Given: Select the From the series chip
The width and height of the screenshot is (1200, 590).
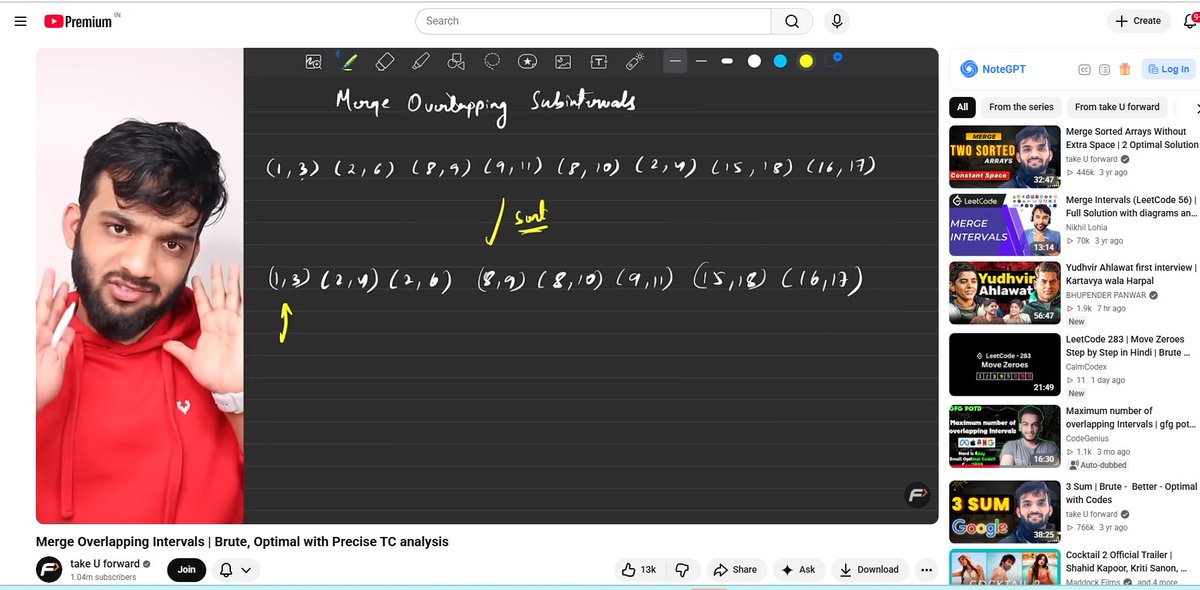Looking at the screenshot, I should tap(1021, 107).
